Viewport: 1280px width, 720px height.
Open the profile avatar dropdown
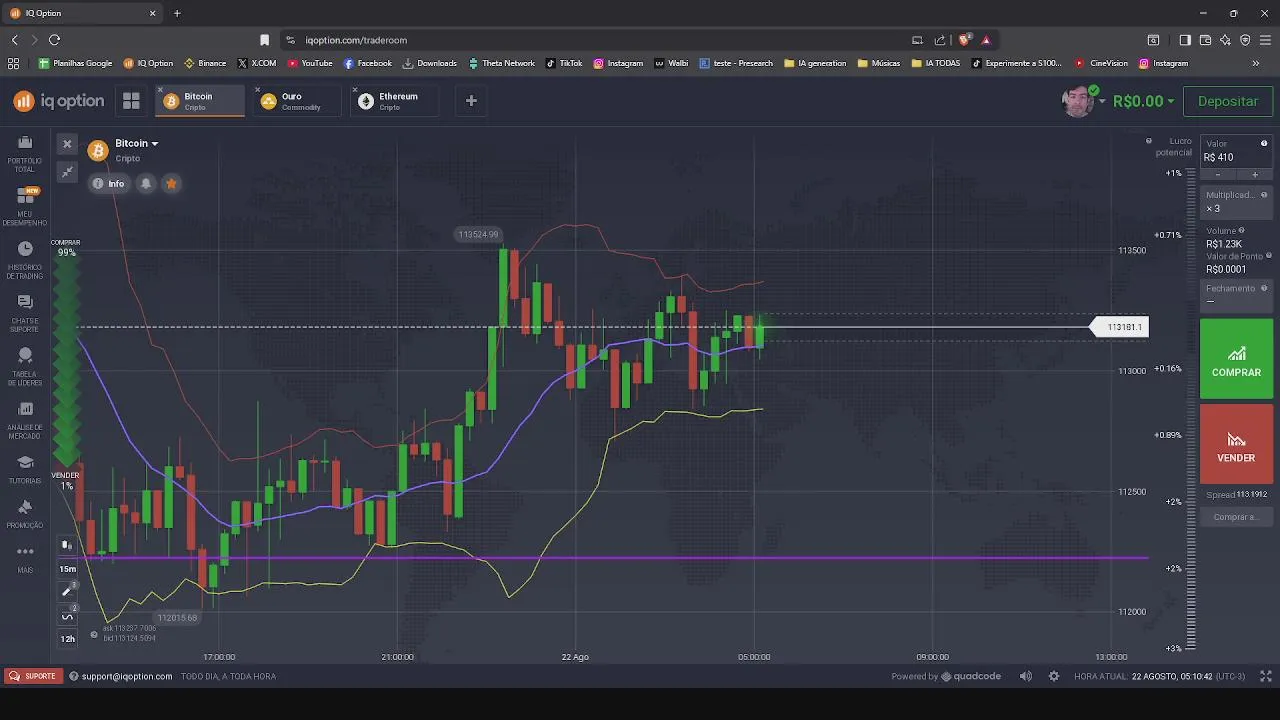pos(1082,101)
